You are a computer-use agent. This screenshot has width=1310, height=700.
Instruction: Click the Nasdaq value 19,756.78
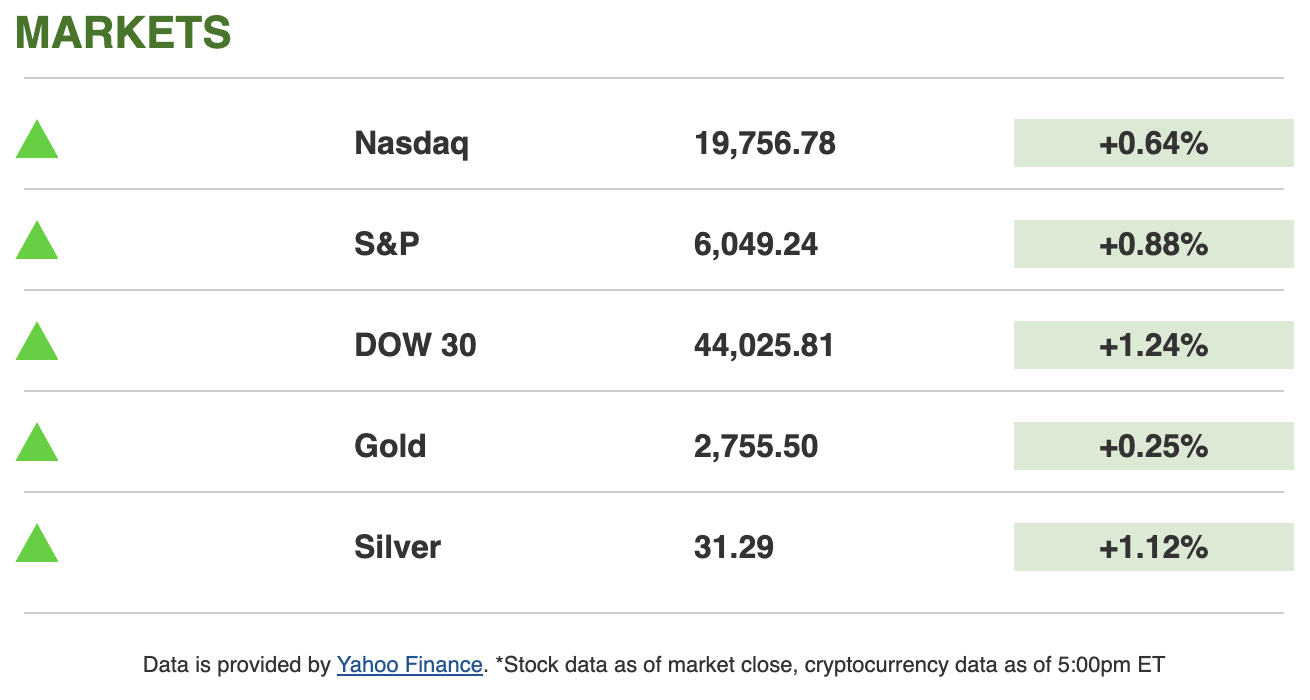pyautogui.click(x=764, y=144)
